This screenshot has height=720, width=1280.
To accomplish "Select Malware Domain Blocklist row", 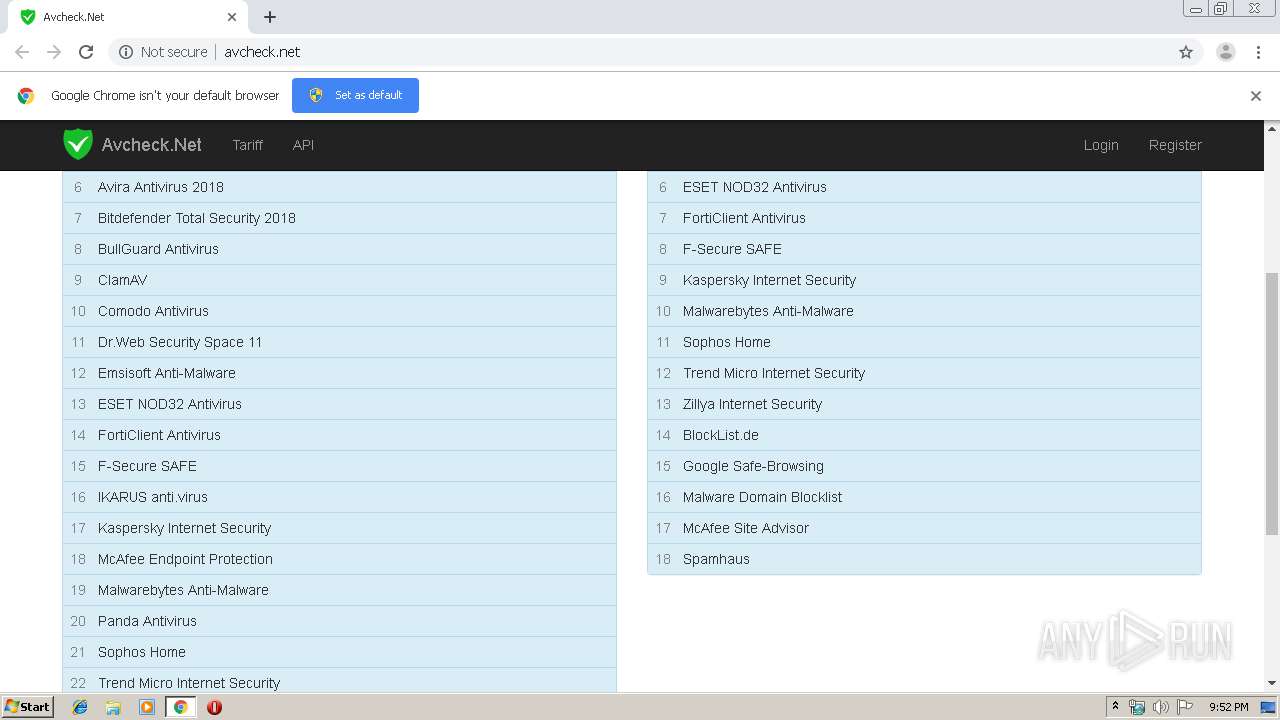I will [x=924, y=497].
